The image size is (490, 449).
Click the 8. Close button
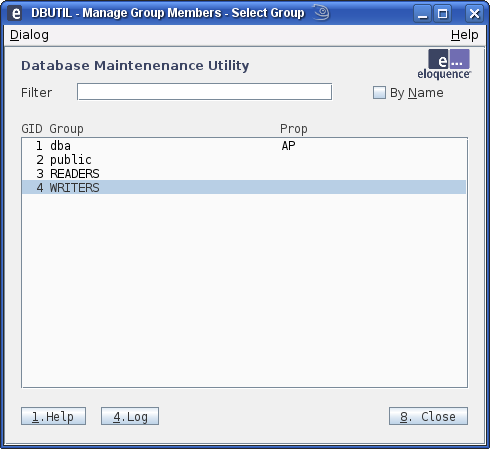pos(428,416)
